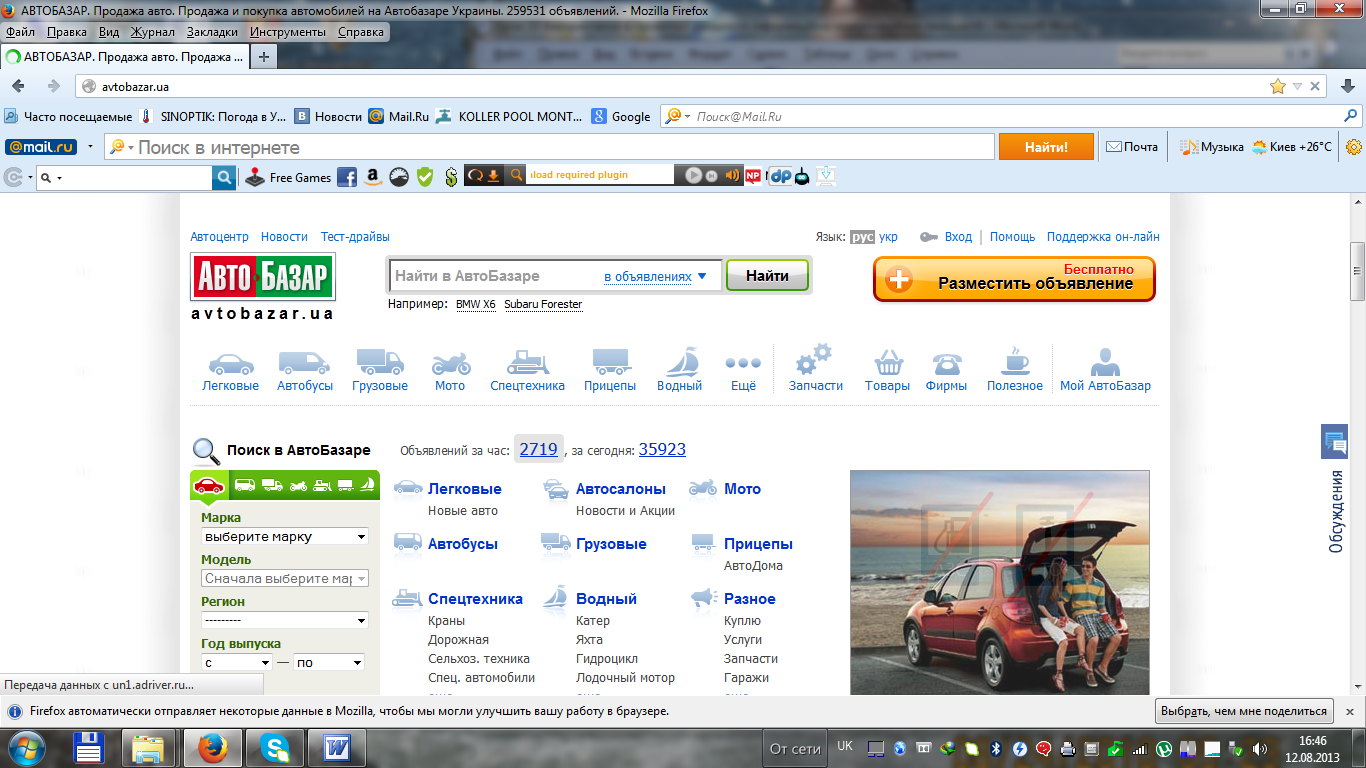Play media using toolbar play button
Viewport: 1366px width, 768px height.
[x=693, y=175]
